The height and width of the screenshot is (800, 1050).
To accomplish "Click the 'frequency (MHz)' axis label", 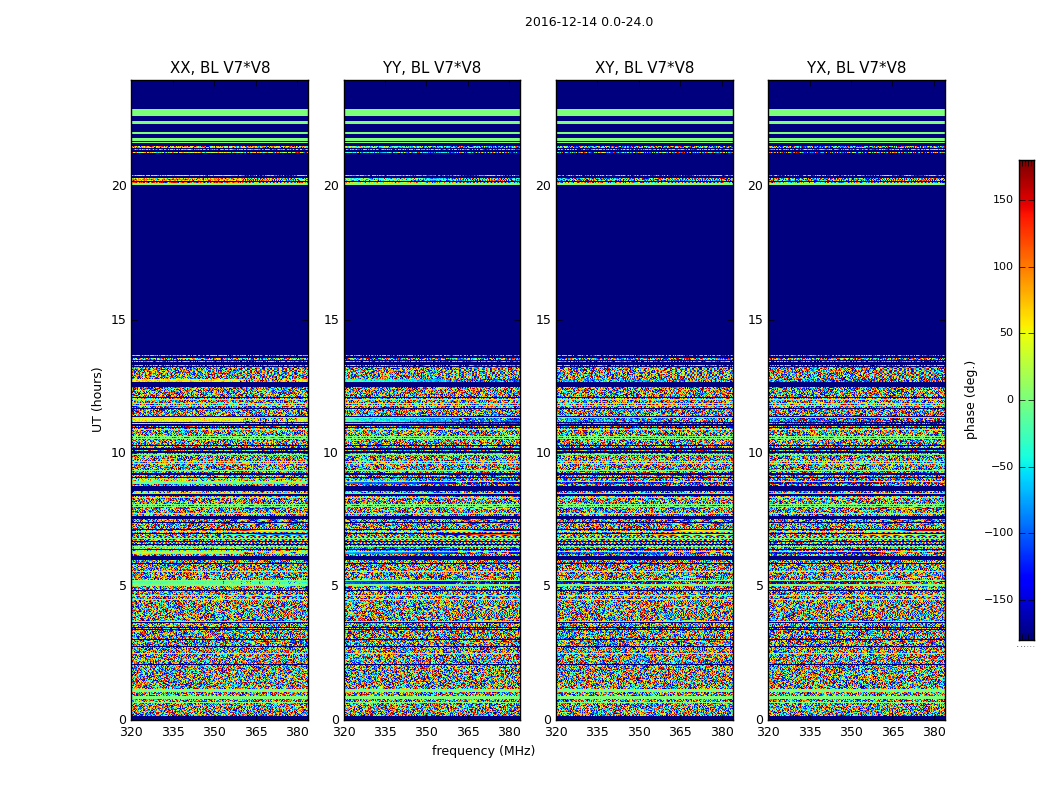I will pos(483,750).
